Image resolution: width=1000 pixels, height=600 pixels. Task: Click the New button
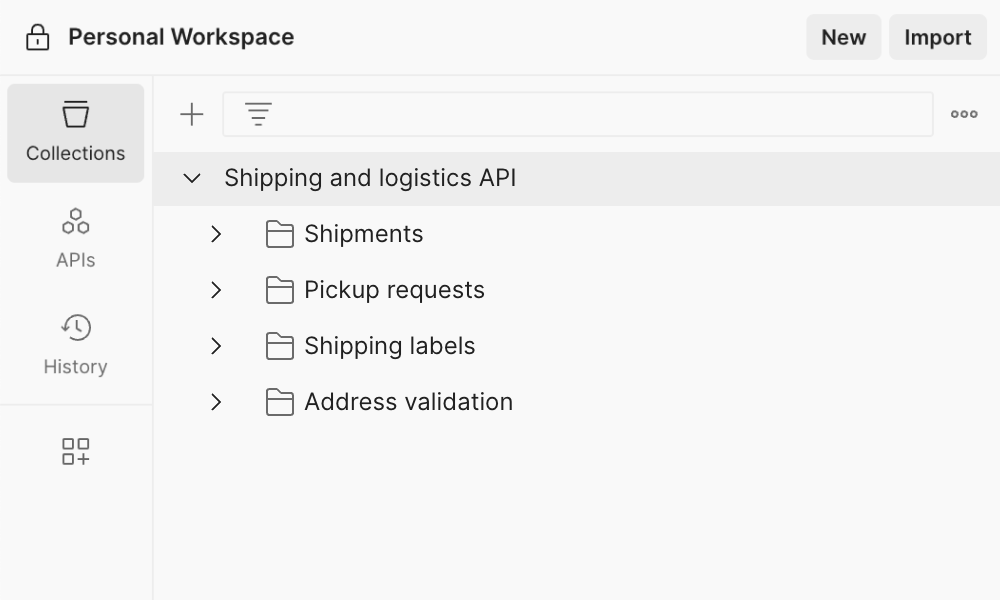click(x=843, y=37)
